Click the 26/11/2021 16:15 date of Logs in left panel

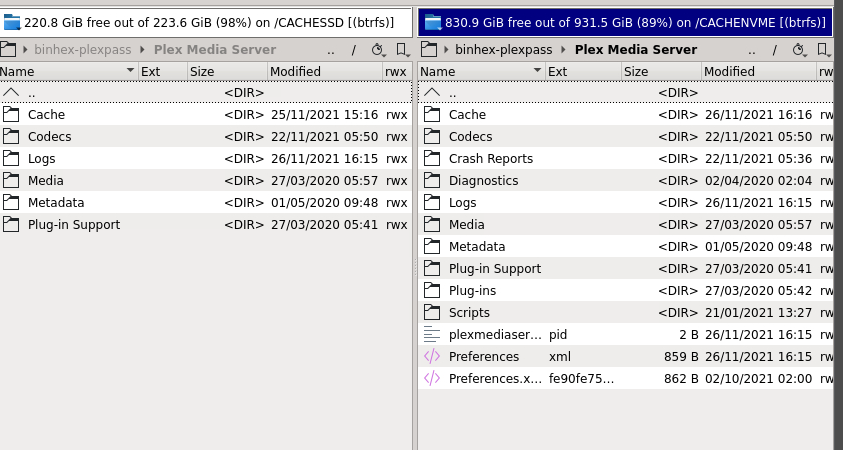[x=324, y=159]
